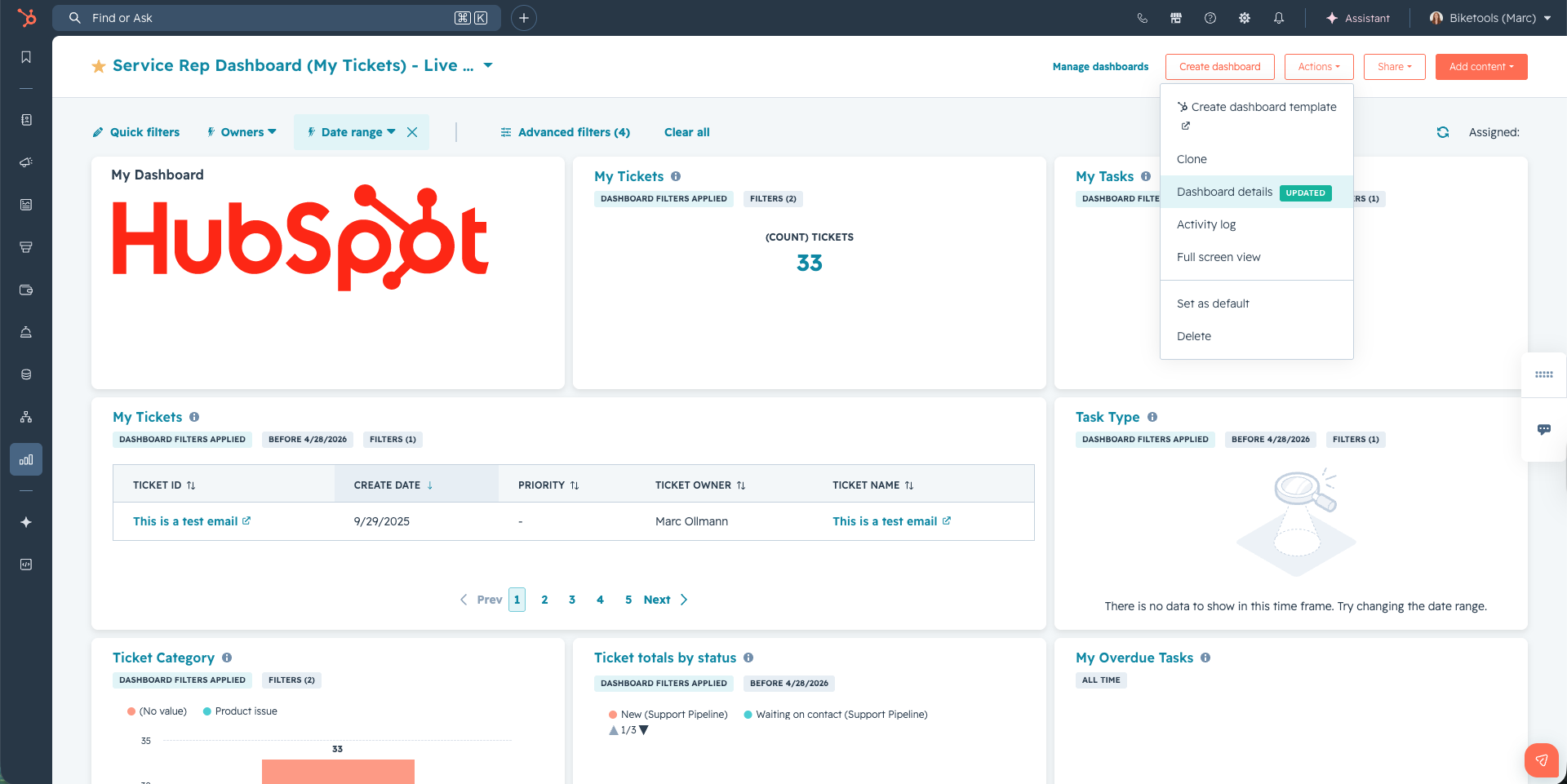
Task: Open the megaphone Marketing icon in sidebar
Action: (26, 162)
